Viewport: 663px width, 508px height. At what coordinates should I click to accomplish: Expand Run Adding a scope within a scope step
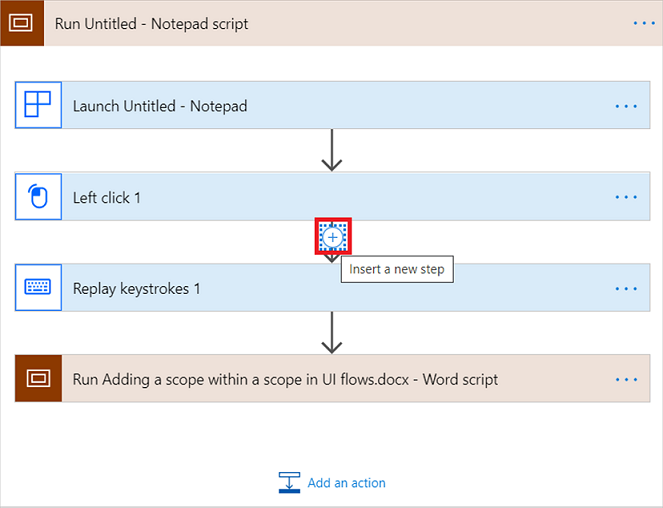point(332,378)
